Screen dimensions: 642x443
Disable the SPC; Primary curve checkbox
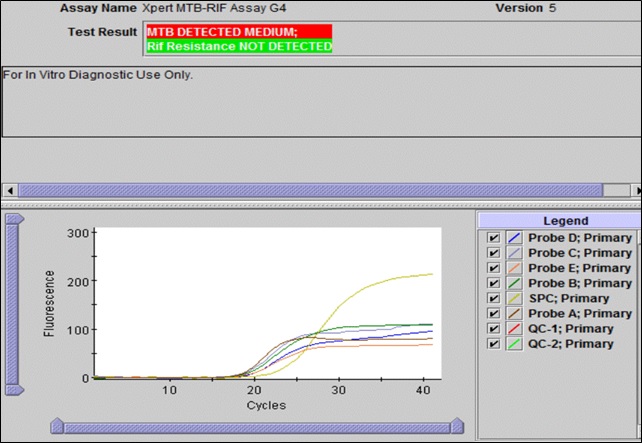click(x=493, y=298)
